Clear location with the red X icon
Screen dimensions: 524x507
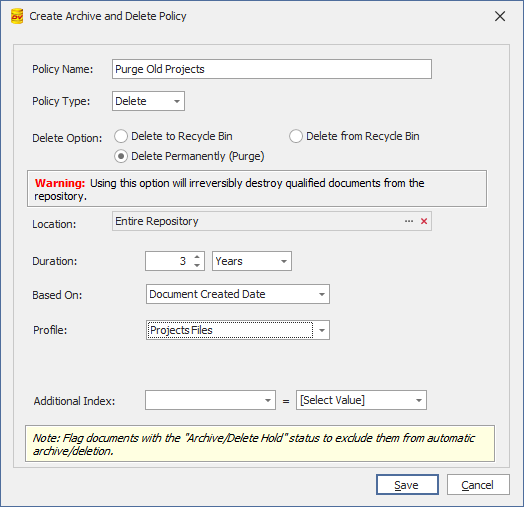[x=424, y=221]
